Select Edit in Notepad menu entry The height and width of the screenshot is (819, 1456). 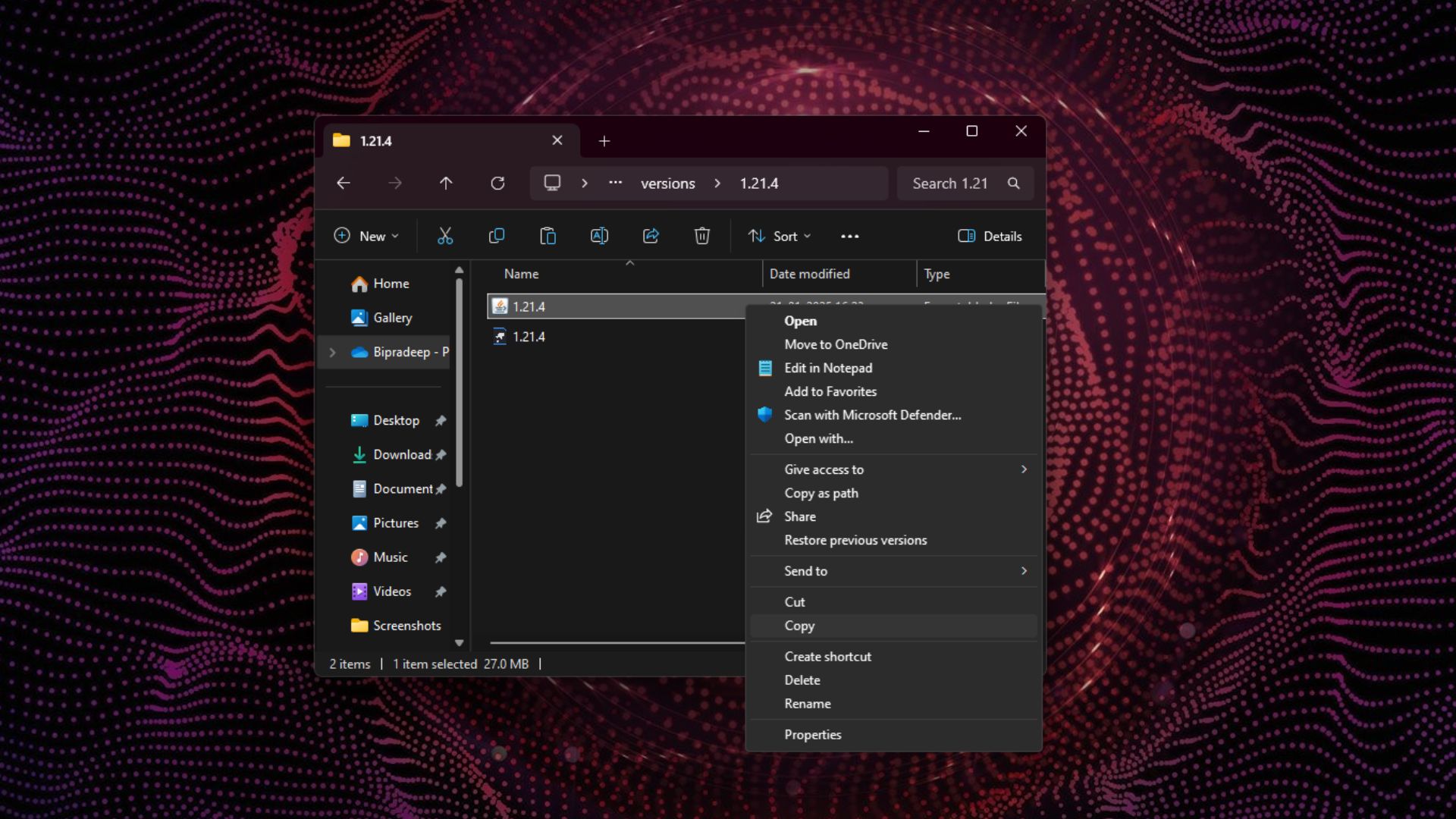(x=828, y=368)
